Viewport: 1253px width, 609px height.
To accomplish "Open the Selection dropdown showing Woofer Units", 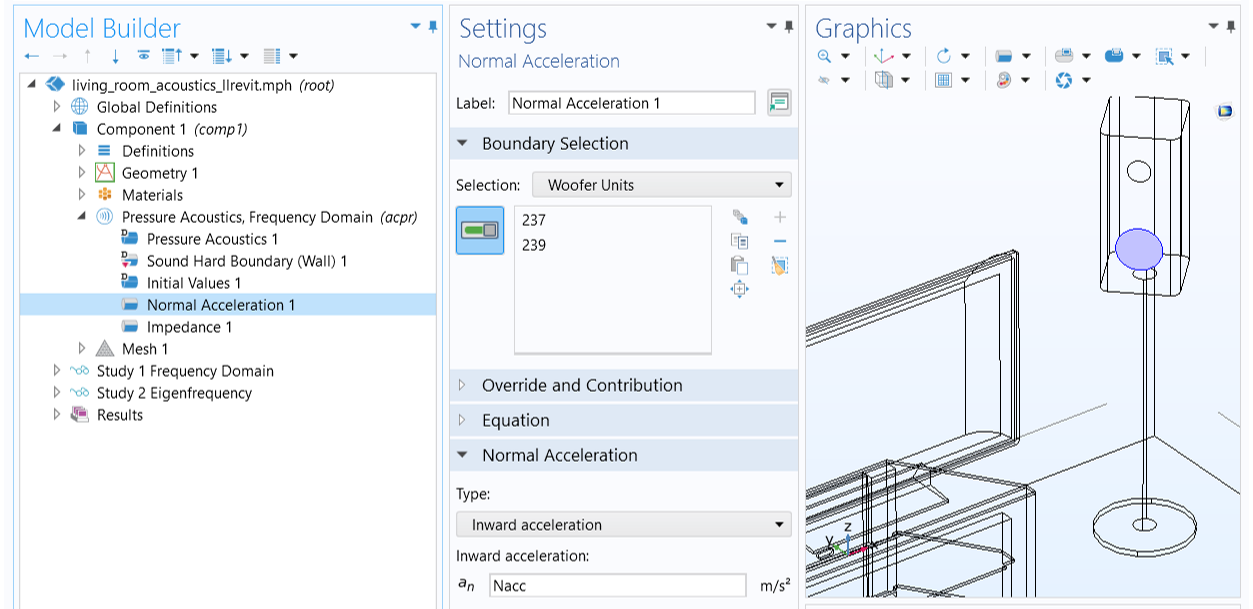I will [662, 184].
